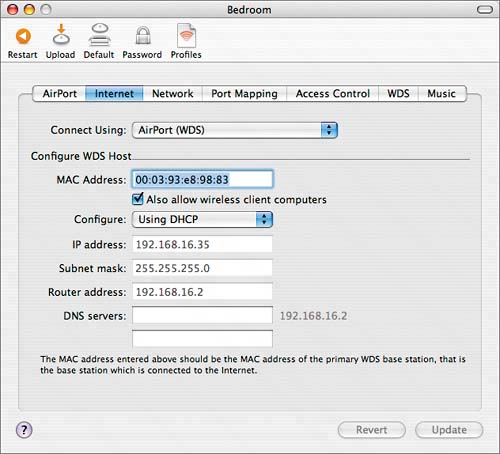Expand the Configure Using DHCP dropdown
The image size is (500, 454).
(x=202, y=219)
